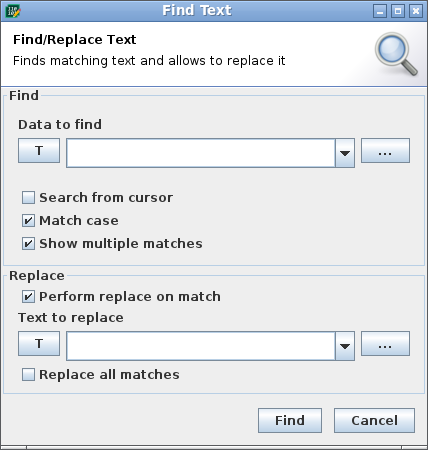Open the '...' editor for Data to find
Image resolution: width=428 pixels, height=450 pixels.
click(385, 151)
